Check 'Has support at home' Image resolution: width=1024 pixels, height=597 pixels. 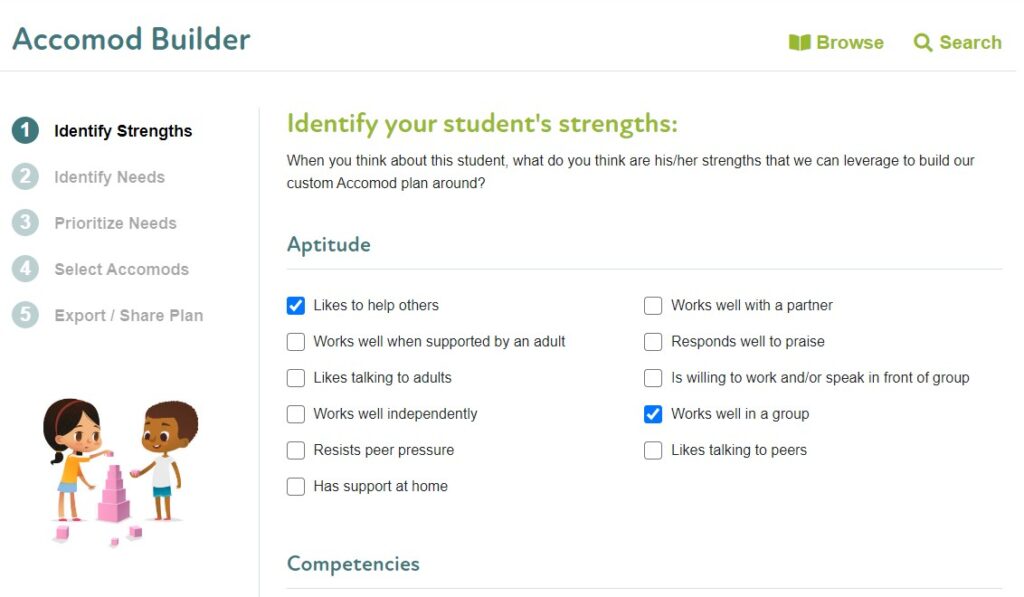point(295,486)
